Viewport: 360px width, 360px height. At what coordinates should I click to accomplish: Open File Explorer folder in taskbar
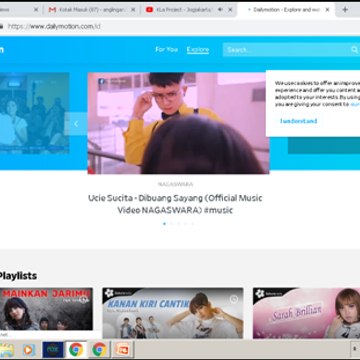tap(7, 350)
